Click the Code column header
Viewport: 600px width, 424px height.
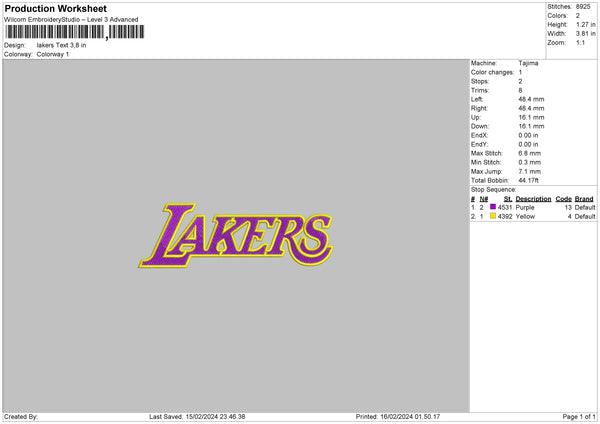click(564, 199)
